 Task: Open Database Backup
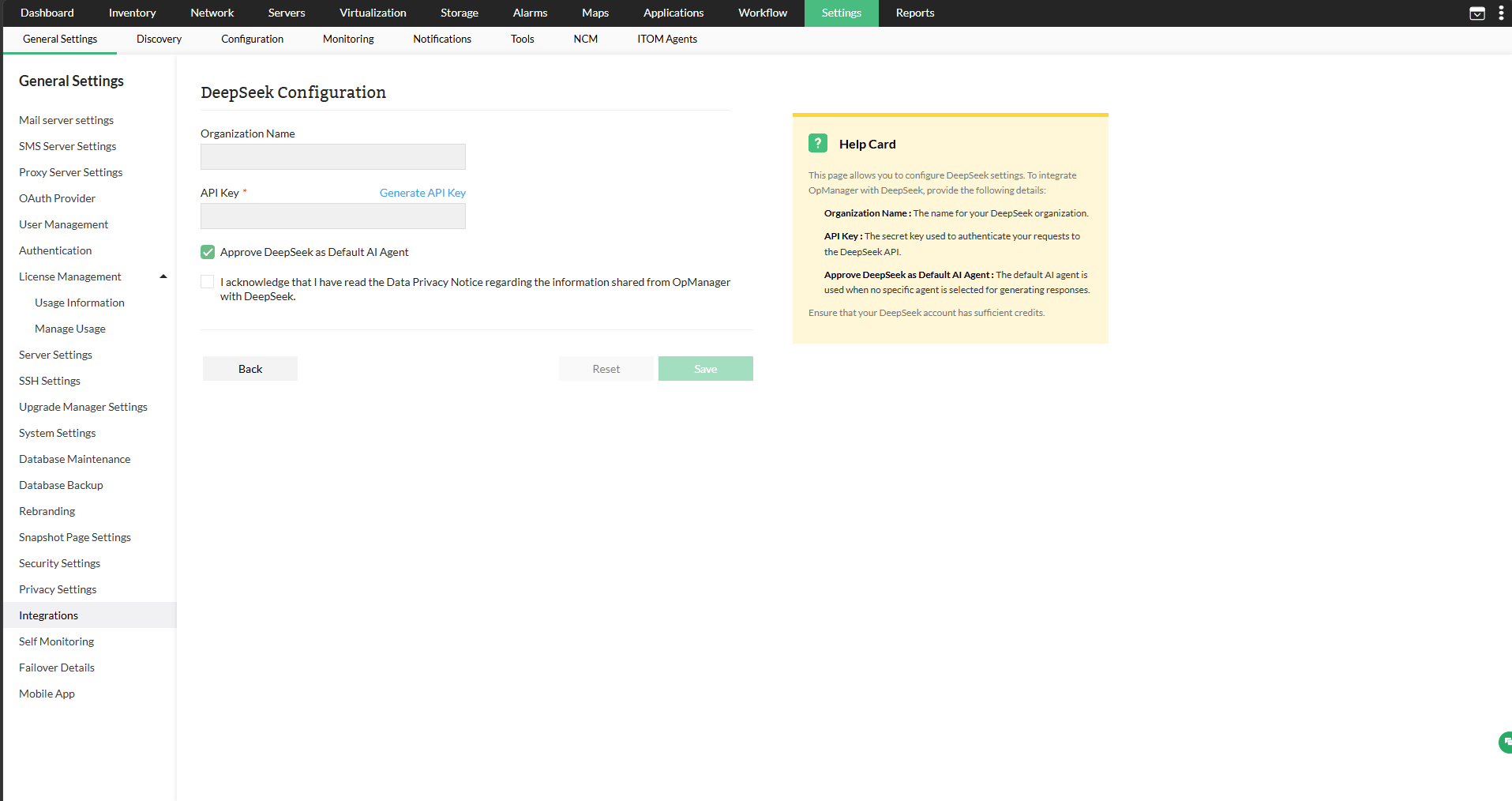point(61,485)
